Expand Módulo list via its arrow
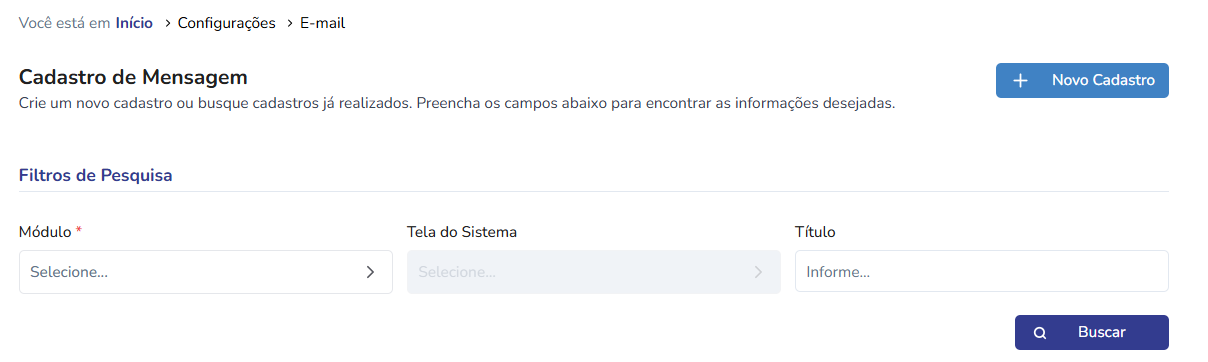 pos(370,272)
